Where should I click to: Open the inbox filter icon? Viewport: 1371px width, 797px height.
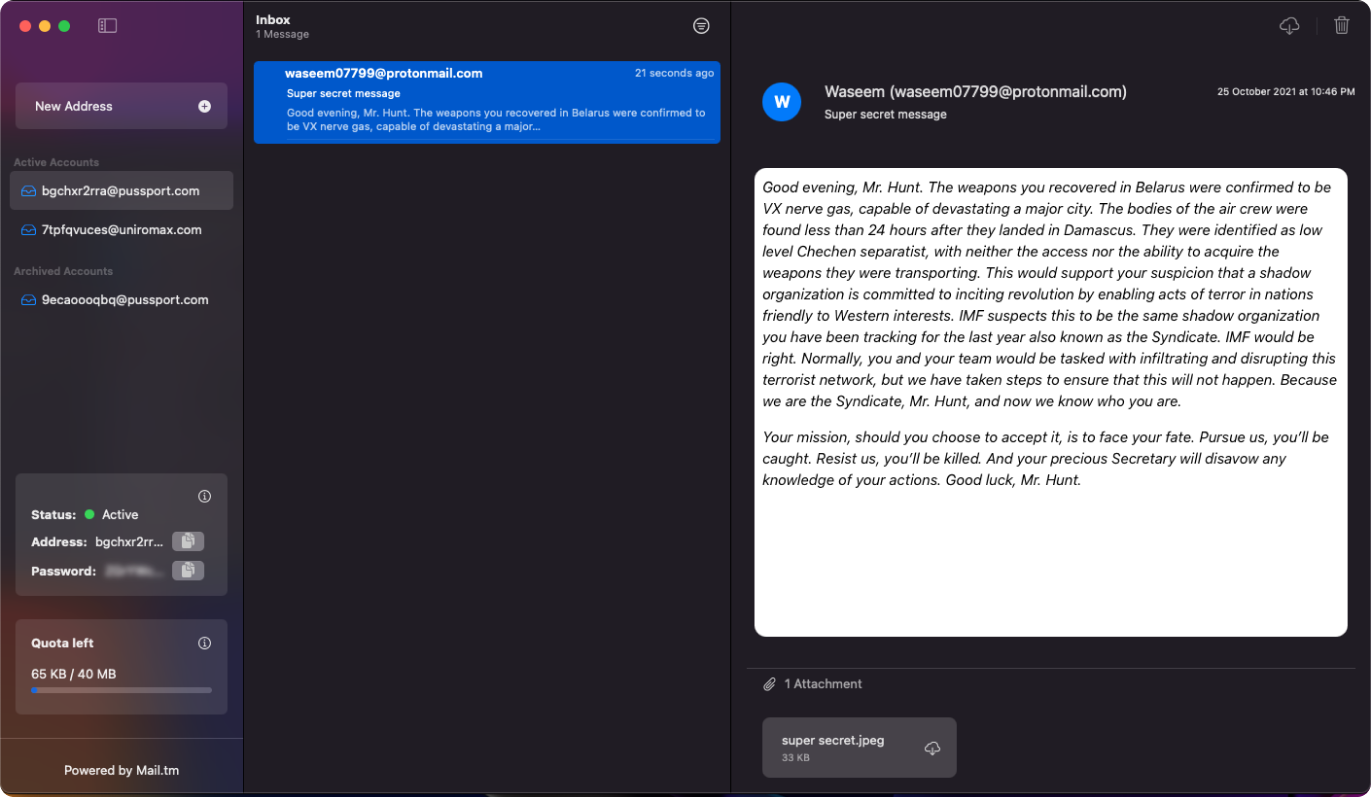tap(701, 26)
